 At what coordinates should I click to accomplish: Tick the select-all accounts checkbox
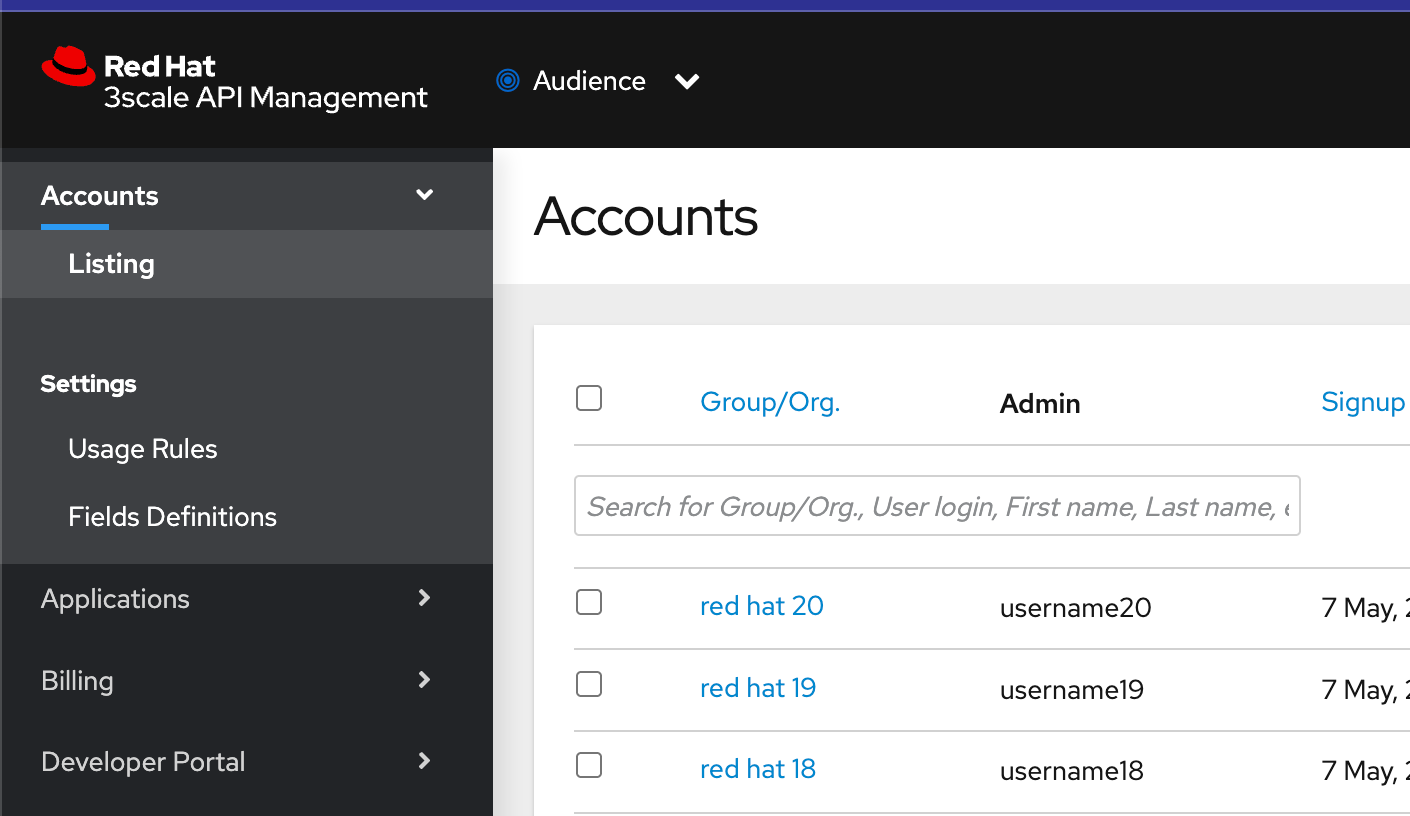(x=589, y=399)
